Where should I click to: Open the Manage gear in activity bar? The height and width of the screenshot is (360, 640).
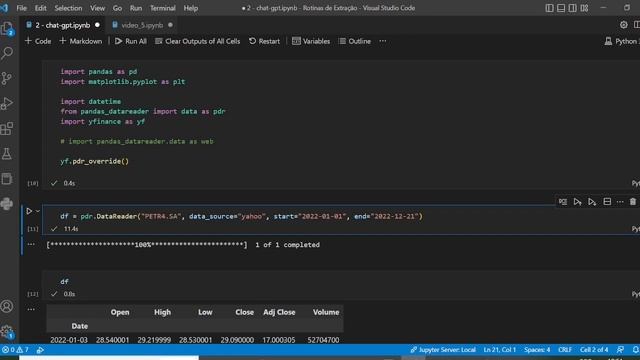click(7, 331)
